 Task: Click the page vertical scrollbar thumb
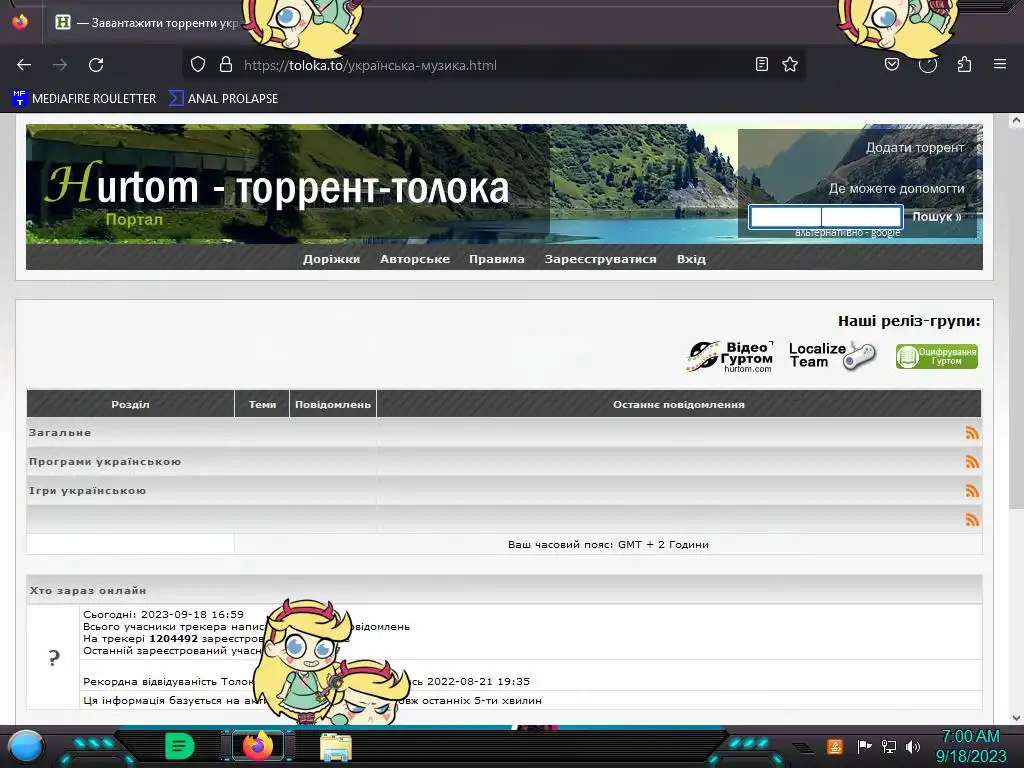pyautogui.click(x=1016, y=318)
